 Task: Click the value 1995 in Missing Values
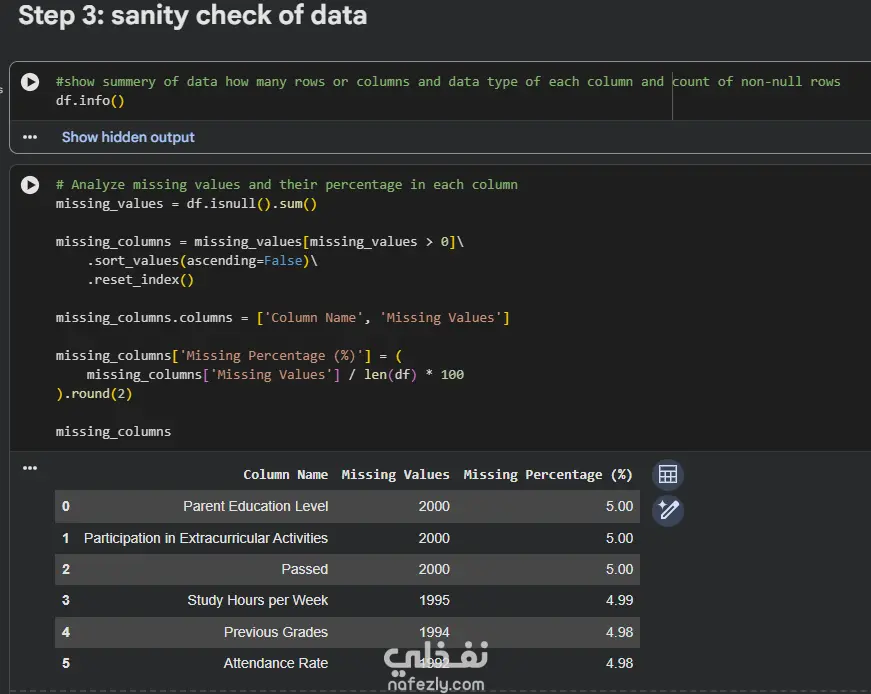click(434, 600)
